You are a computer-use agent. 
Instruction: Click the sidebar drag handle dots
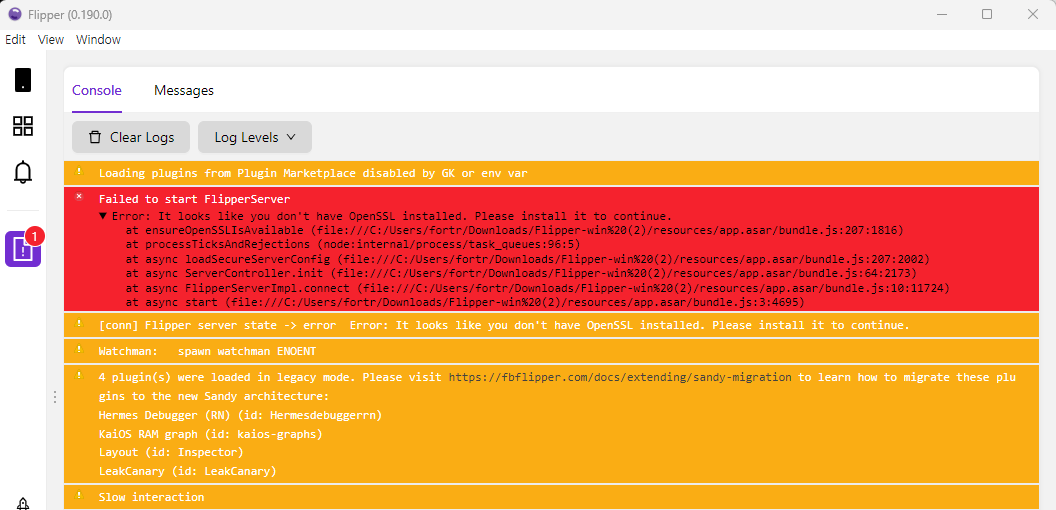coord(55,397)
